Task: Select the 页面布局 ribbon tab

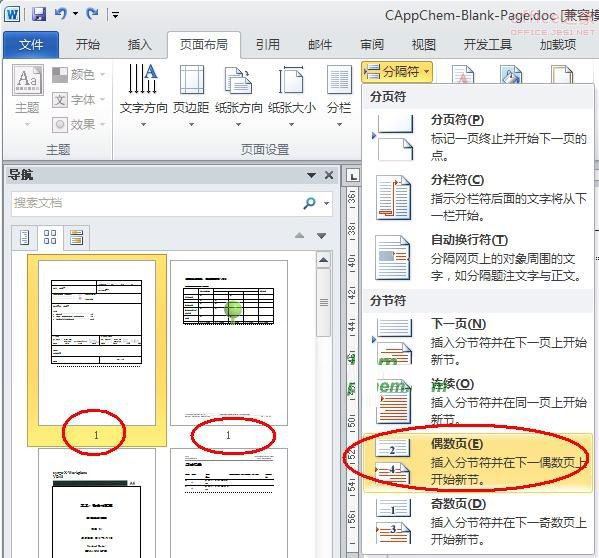Action: (x=204, y=45)
